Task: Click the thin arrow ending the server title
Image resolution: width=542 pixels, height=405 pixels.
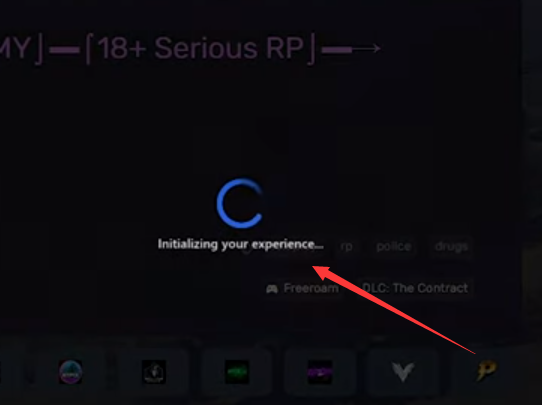Action: (x=366, y=49)
